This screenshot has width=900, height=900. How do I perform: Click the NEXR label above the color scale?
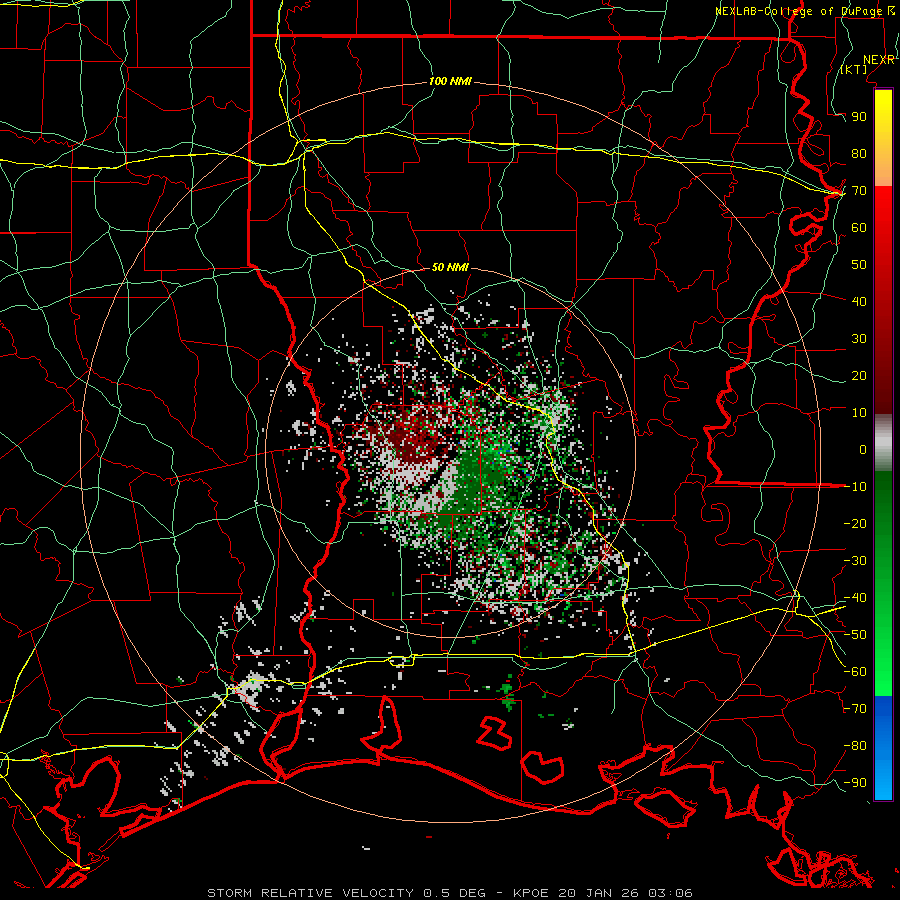[879, 60]
